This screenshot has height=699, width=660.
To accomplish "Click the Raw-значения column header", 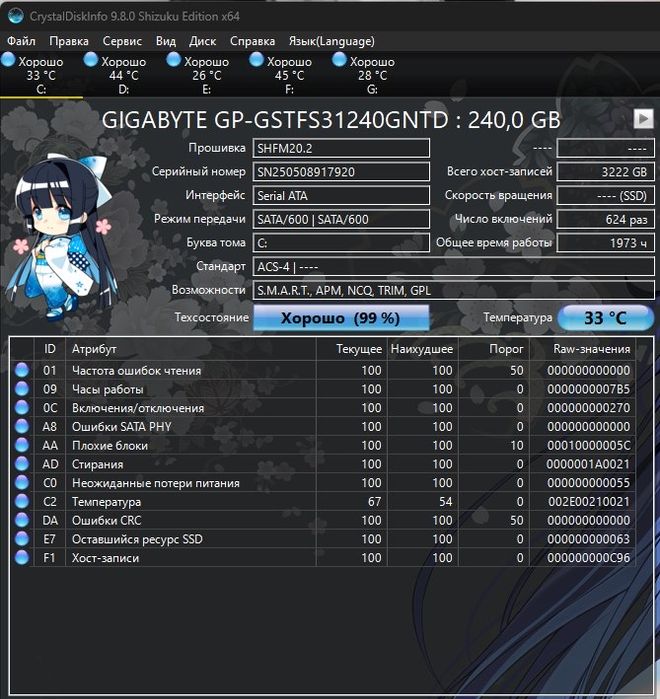I will point(582,349).
